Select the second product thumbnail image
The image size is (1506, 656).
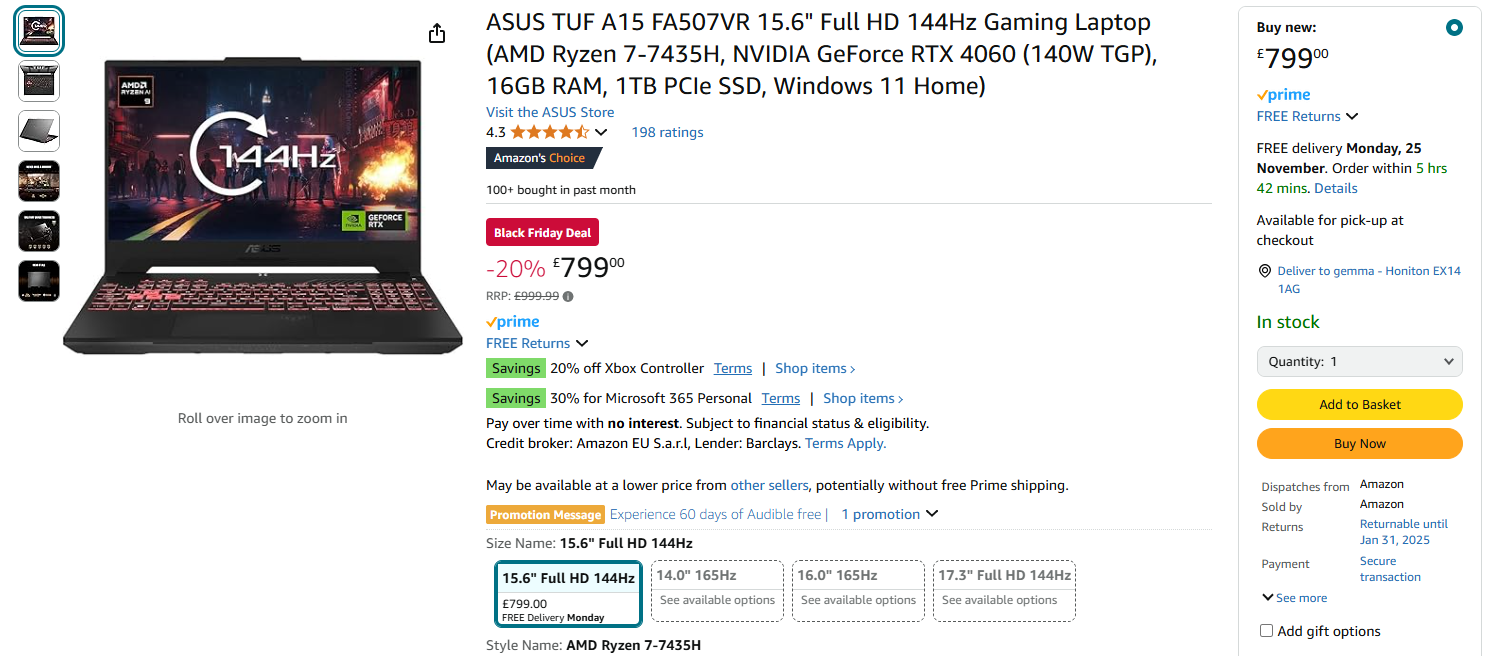(x=39, y=81)
